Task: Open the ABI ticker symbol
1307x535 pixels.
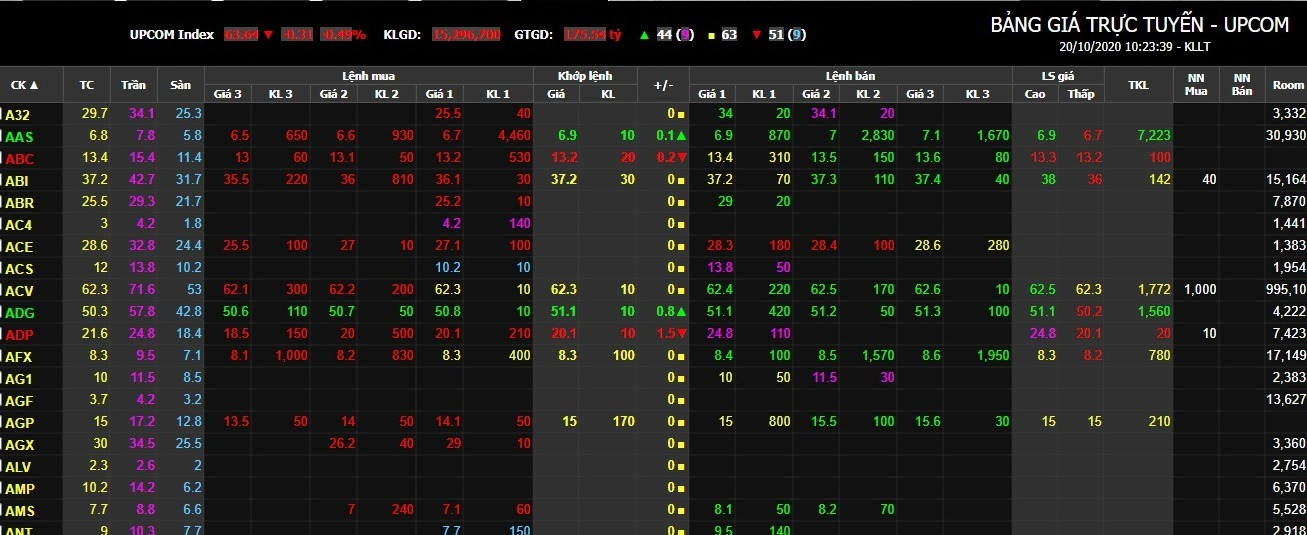Action: coord(18,180)
